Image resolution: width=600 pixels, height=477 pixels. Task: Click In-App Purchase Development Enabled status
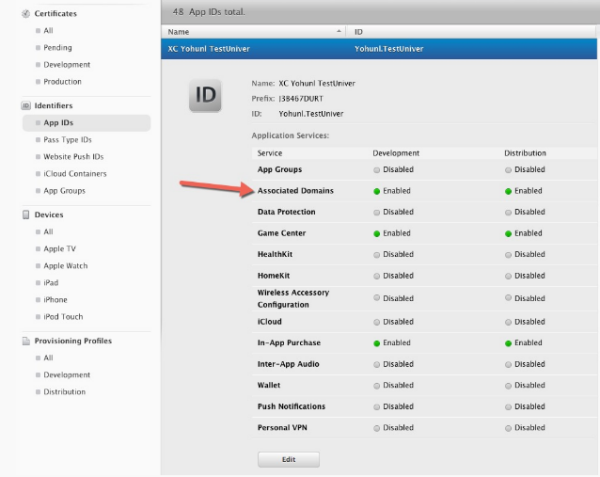(392, 343)
